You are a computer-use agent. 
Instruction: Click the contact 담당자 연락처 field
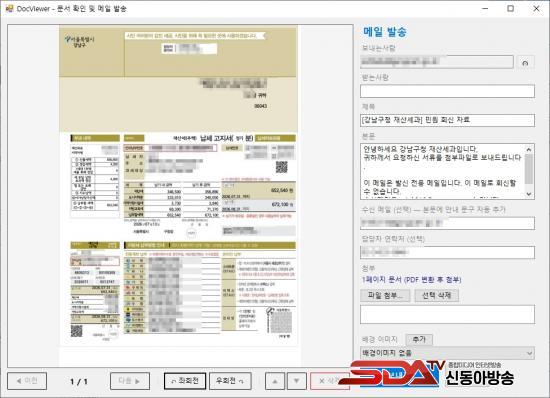point(447,252)
